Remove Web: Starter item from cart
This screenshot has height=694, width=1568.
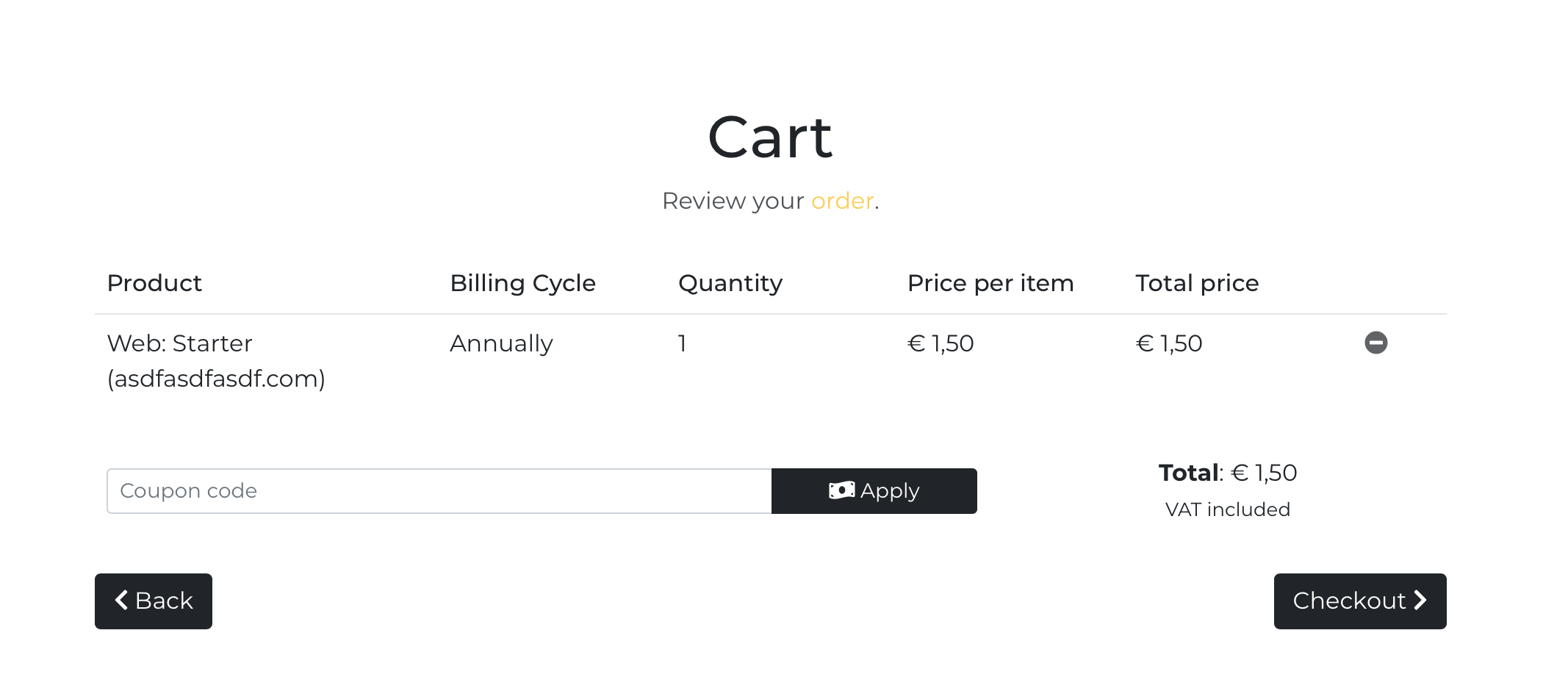(1375, 343)
